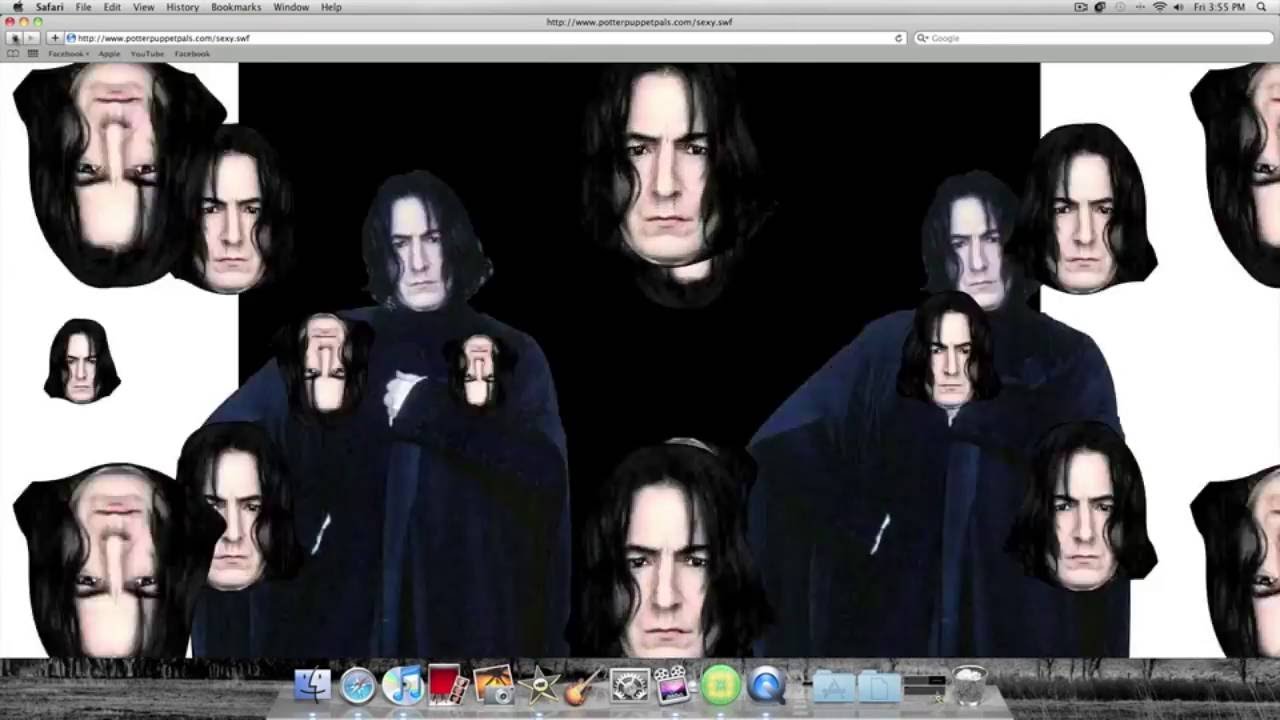1280x720 pixels.
Task: Launch iPhoto from the Dock
Action: coord(493,685)
